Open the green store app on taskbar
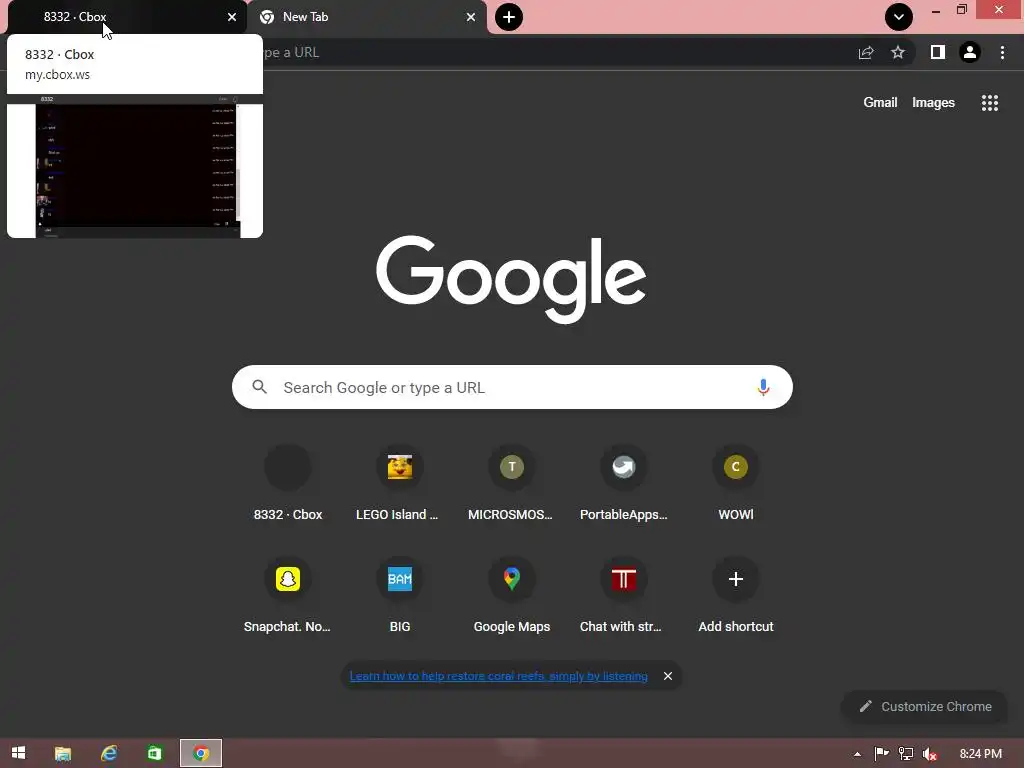Viewport: 1024px width, 768px height. coord(154,754)
